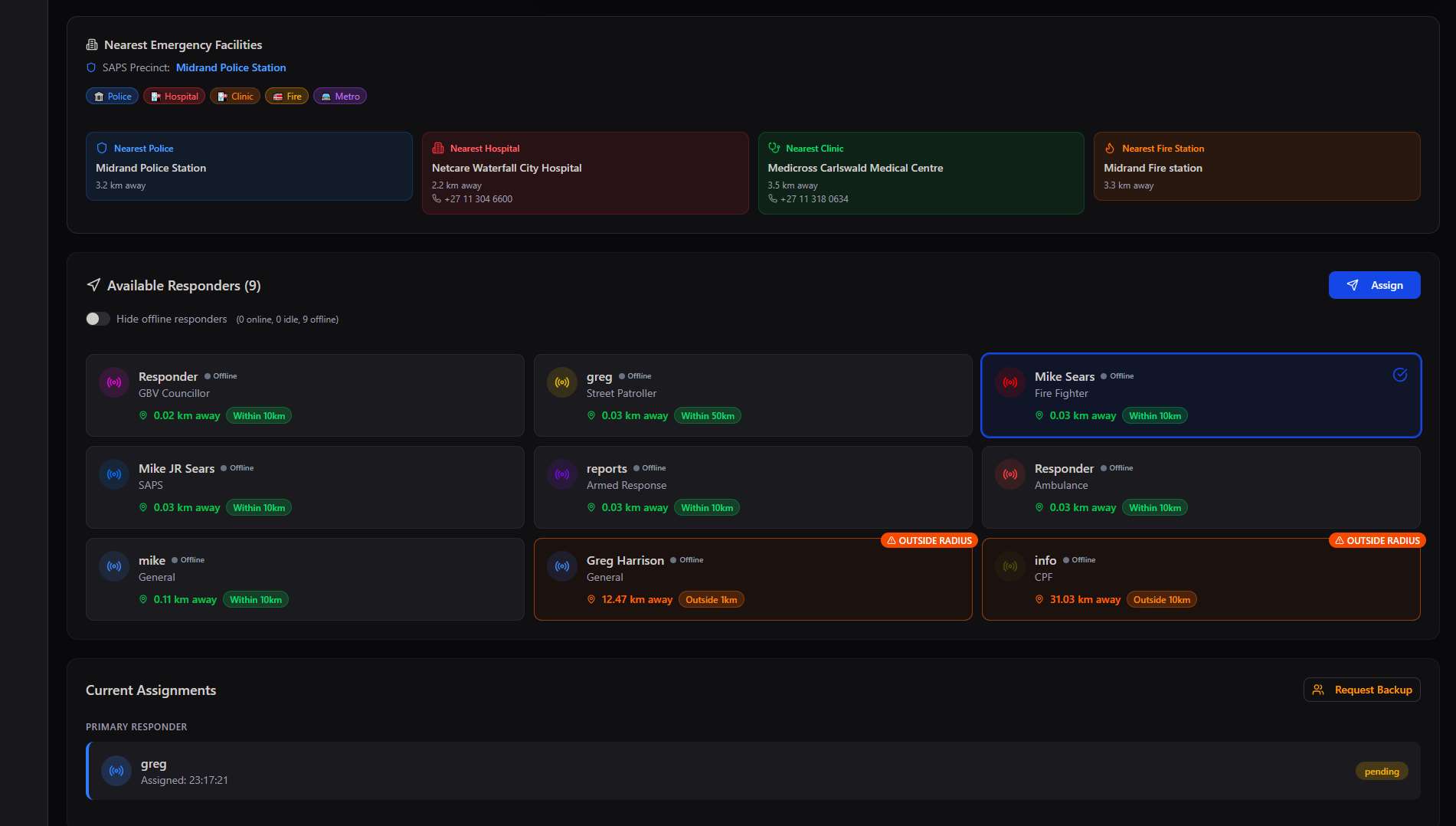
Task: Click Outside 1km badge on Greg Harrison
Action: point(712,600)
